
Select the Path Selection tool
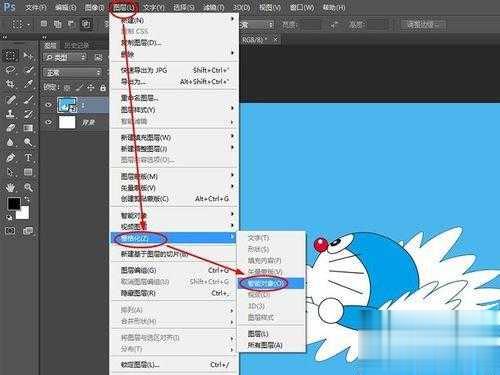click(x=10, y=172)
